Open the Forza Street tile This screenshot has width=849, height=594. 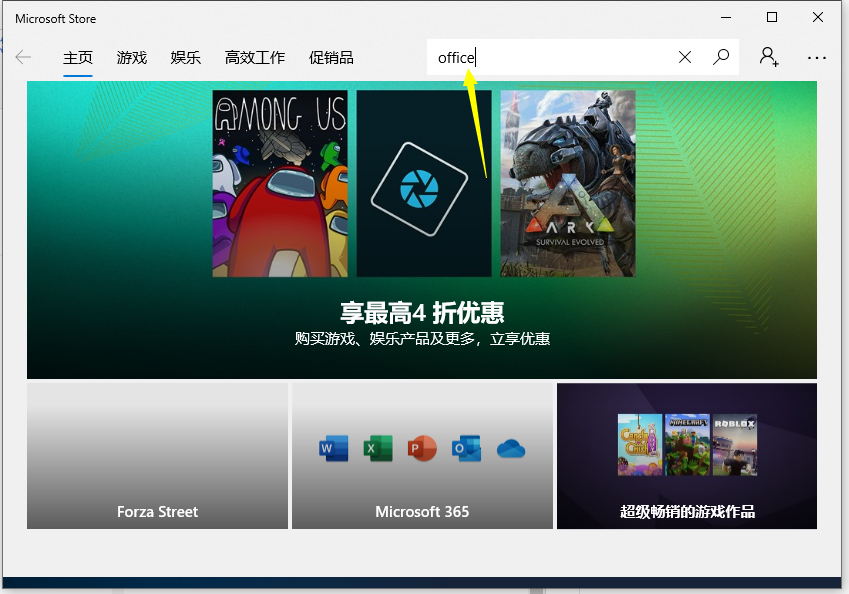(x=157, y=456)
